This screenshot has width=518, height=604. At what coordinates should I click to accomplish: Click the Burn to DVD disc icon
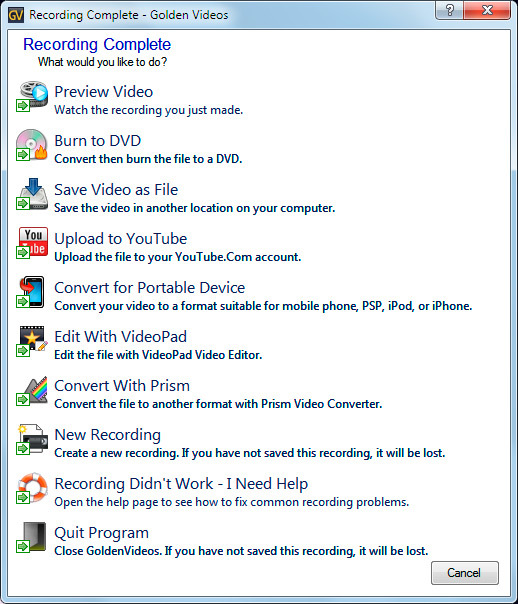32,145
